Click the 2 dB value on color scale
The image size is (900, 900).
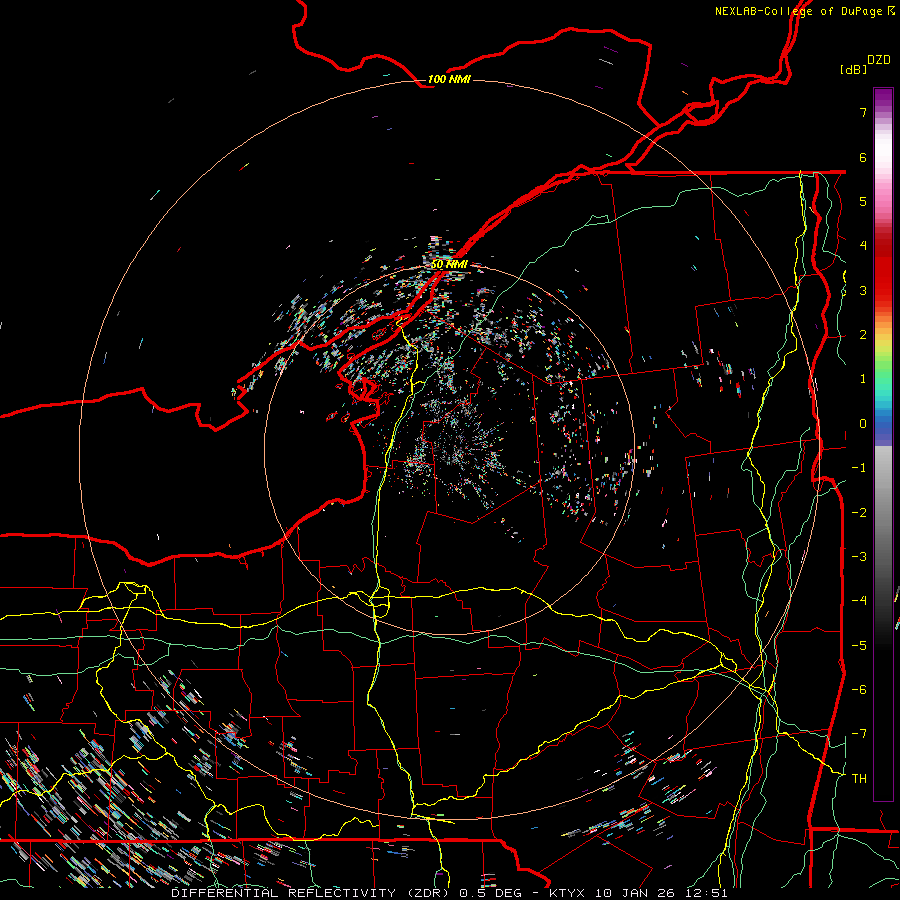pos(863,335)
